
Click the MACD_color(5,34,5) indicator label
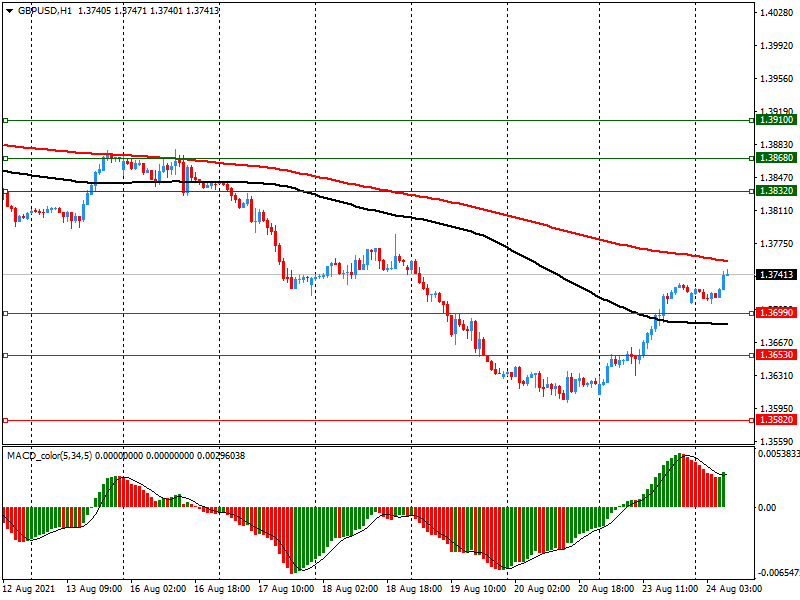coord(49,456)
